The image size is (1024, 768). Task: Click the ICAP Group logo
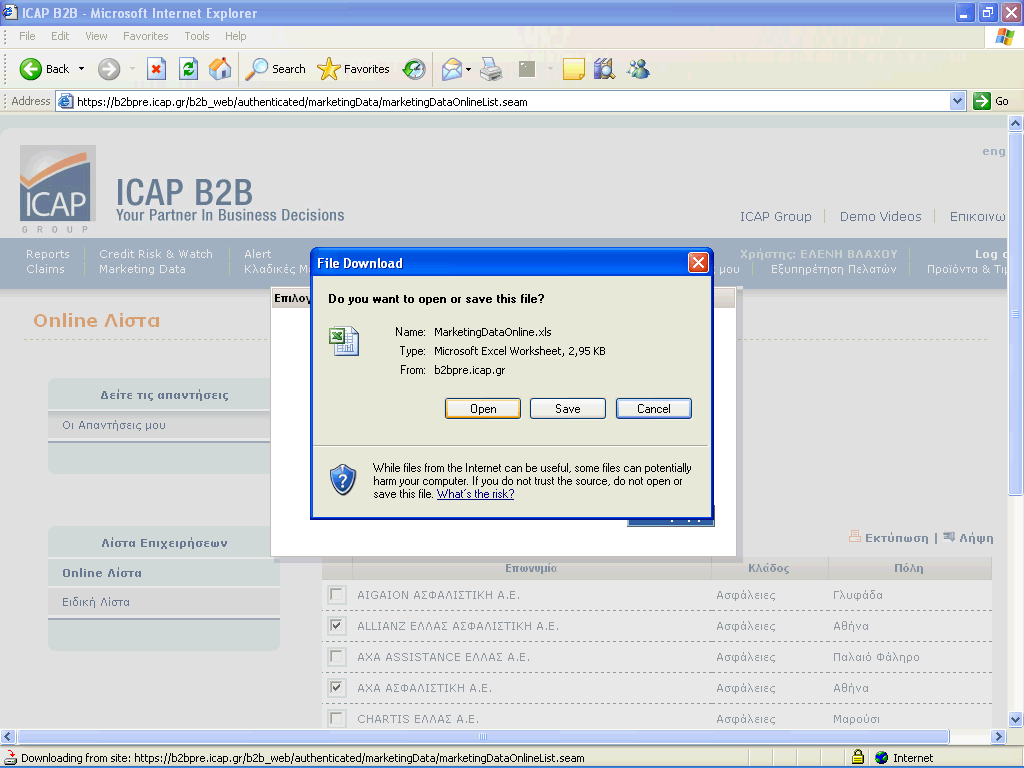tap(57, 189)
